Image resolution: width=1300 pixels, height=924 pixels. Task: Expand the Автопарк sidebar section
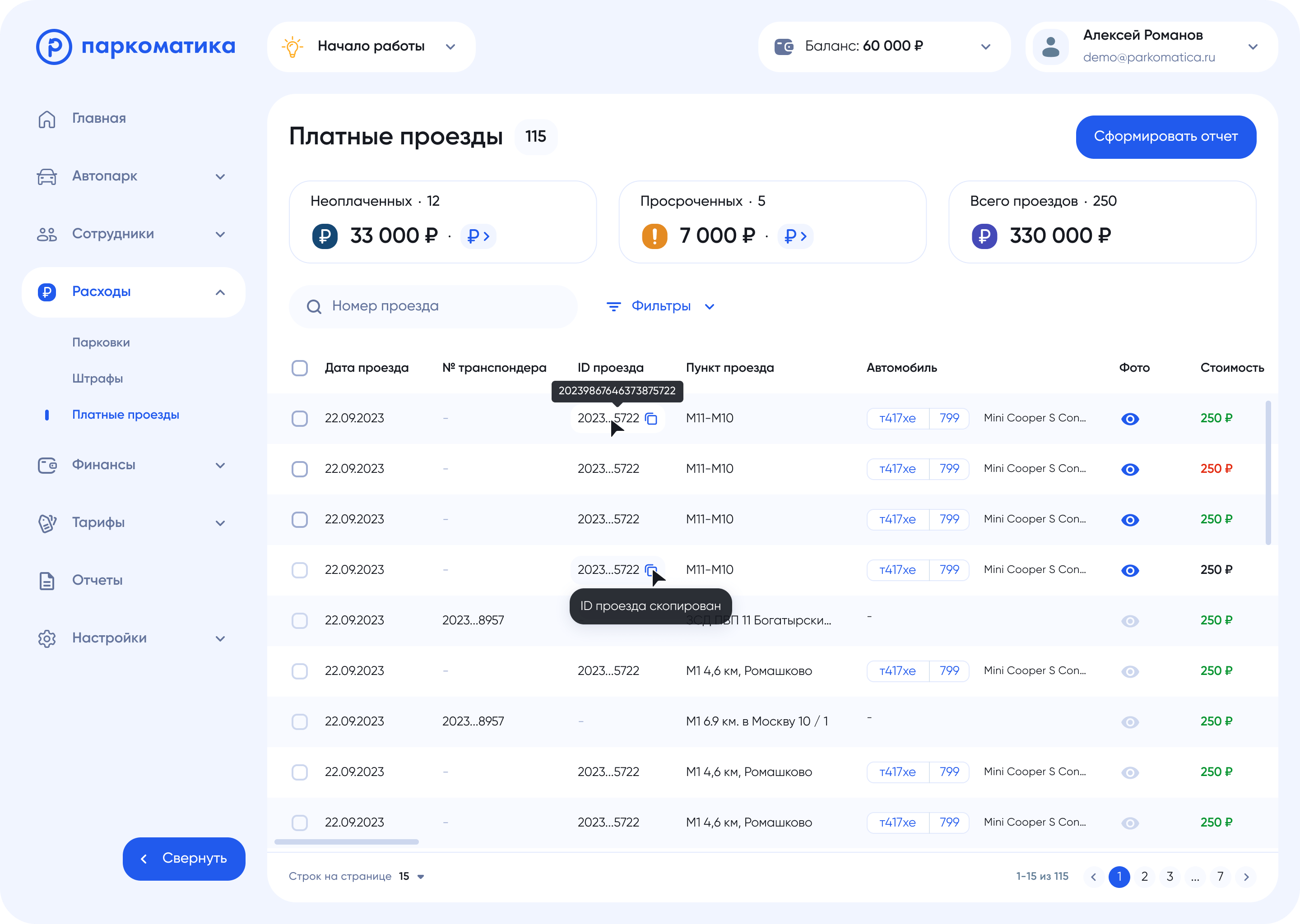click(220, 176)
